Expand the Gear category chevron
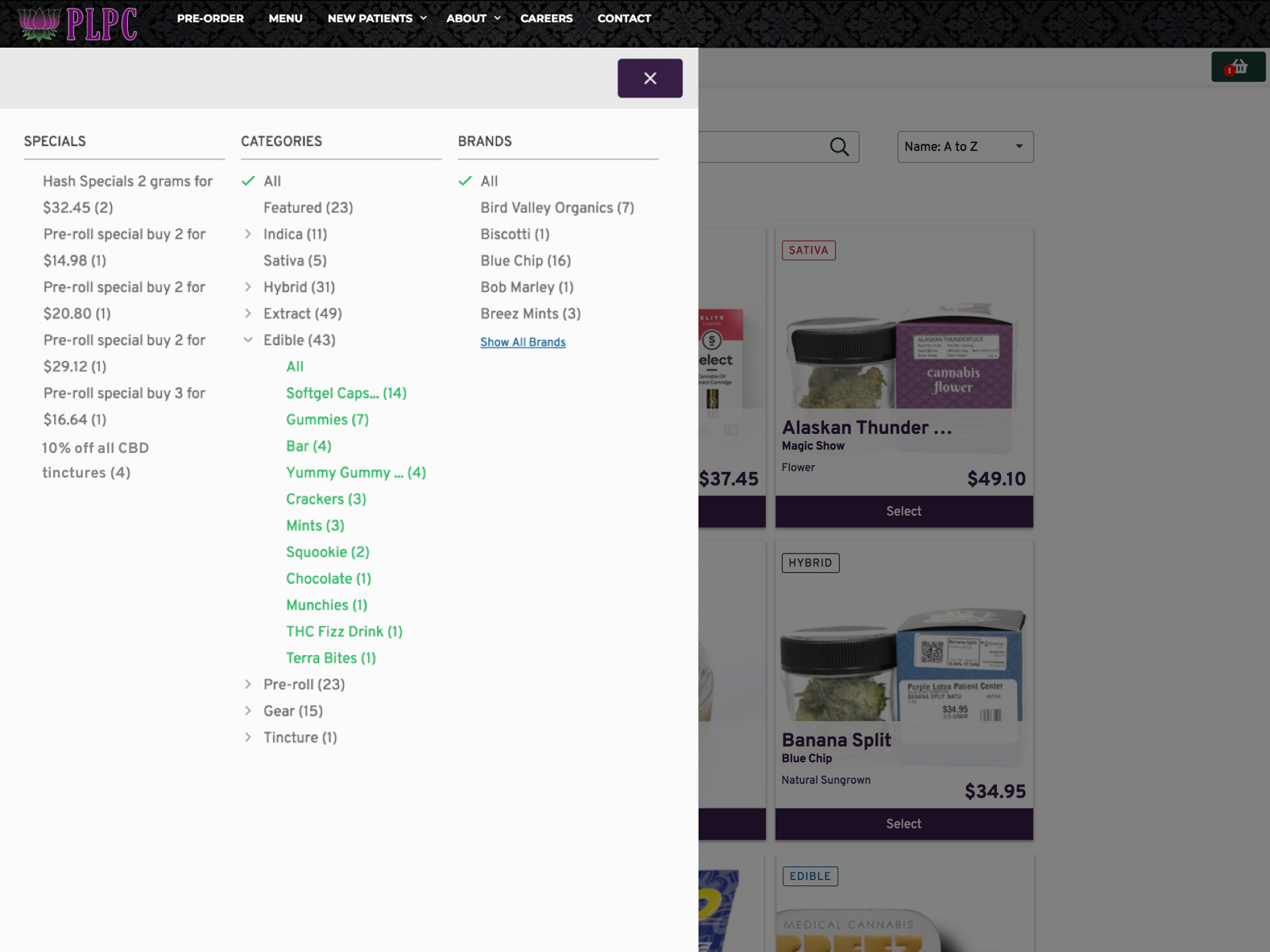Image resolution: width=1270 pixels, height=952 pixels. click(x=248, y=711)
